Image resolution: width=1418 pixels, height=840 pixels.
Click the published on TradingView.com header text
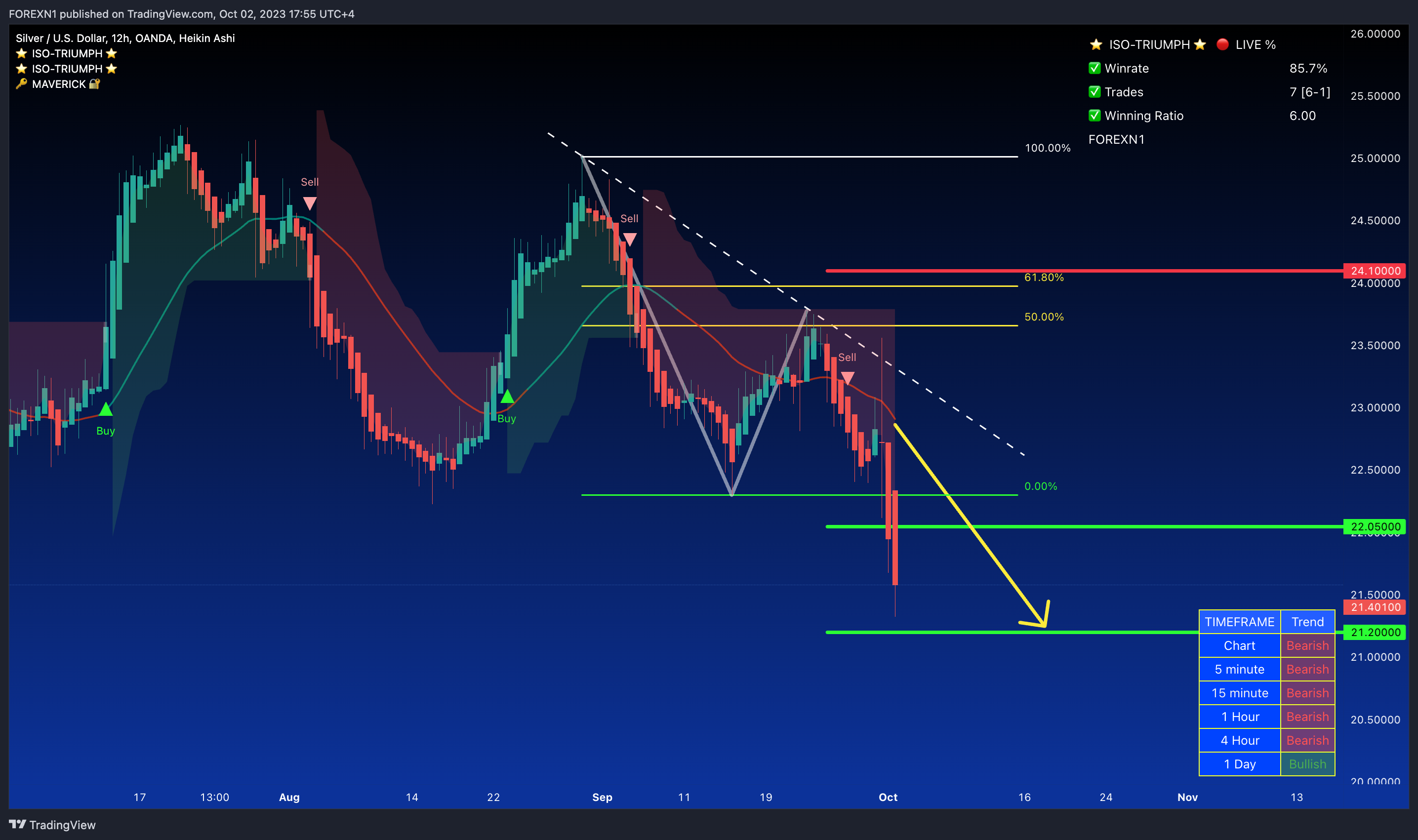pos(181,14)
